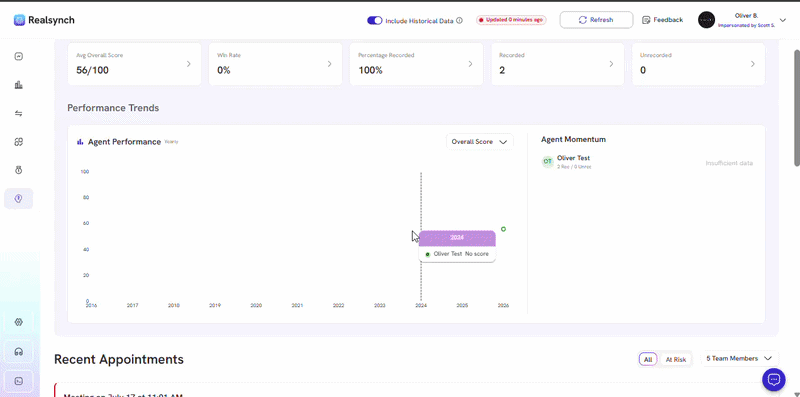
Task: Open the Feedback link
Action: (662, 20)
